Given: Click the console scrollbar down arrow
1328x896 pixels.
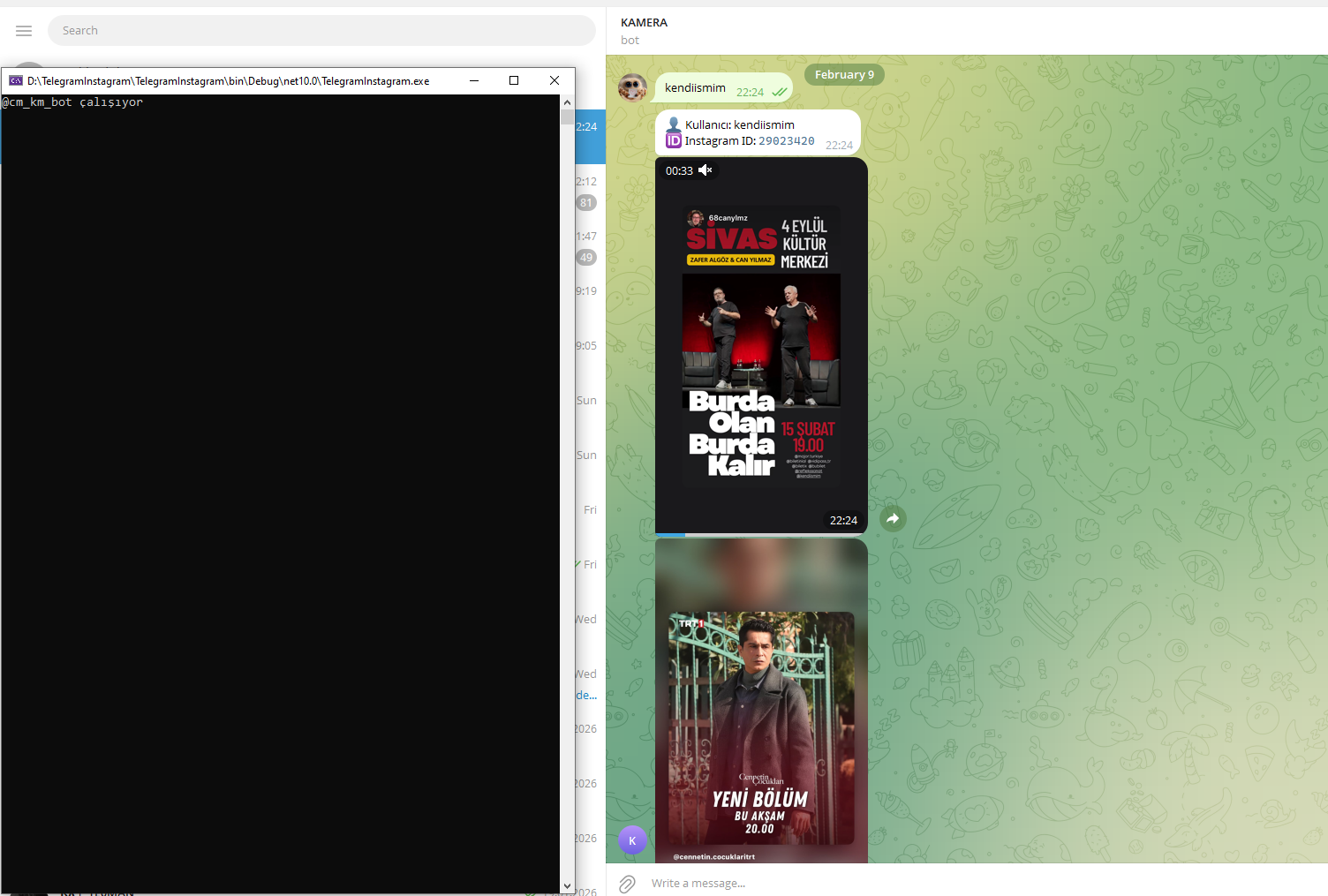Looking at the screenshot, I should [567, 886].
